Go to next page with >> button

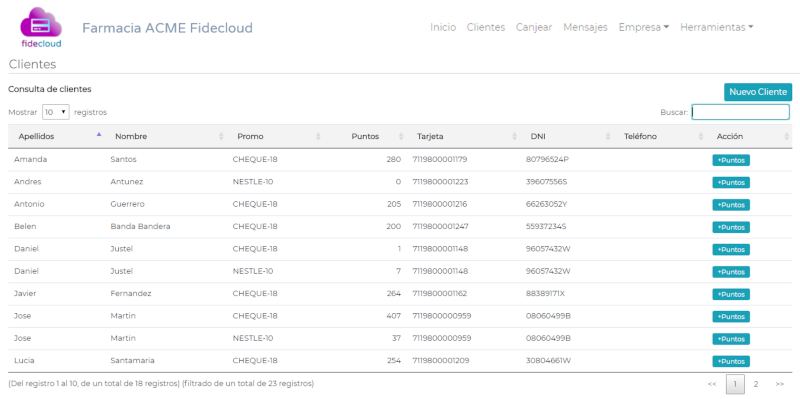[780, 384]
